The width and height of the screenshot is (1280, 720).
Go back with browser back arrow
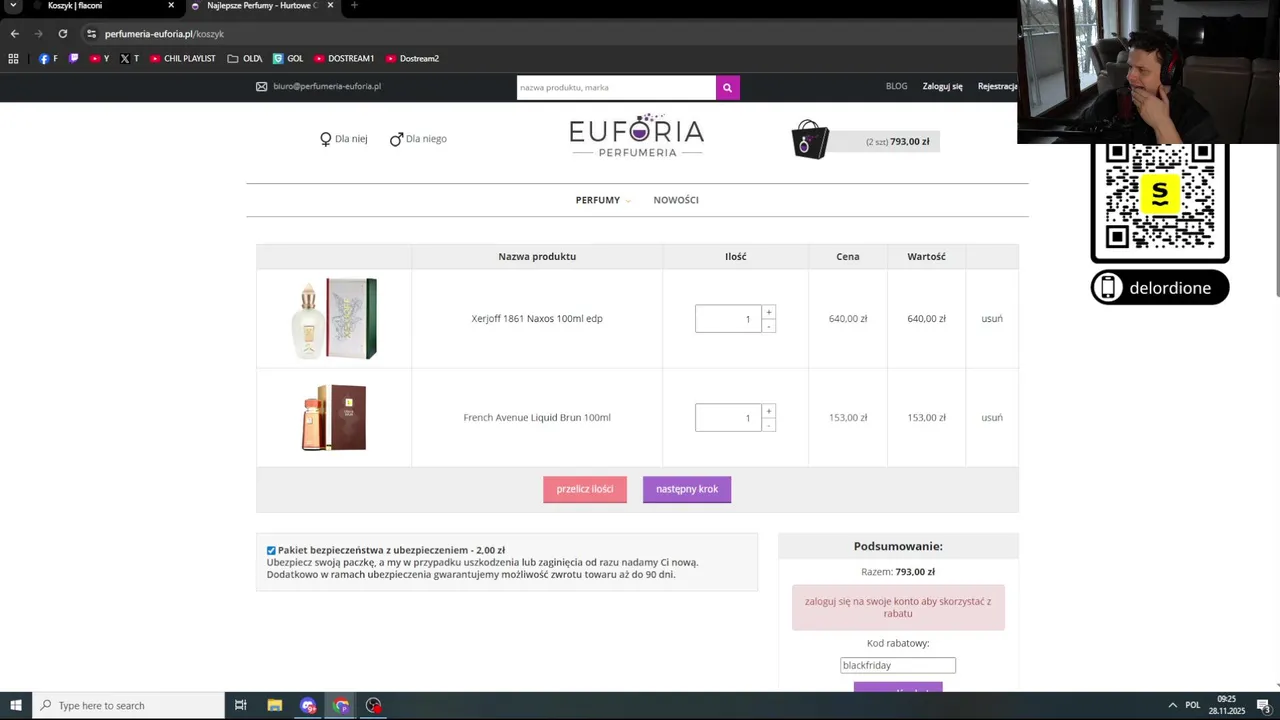click(x=14, y=34)
